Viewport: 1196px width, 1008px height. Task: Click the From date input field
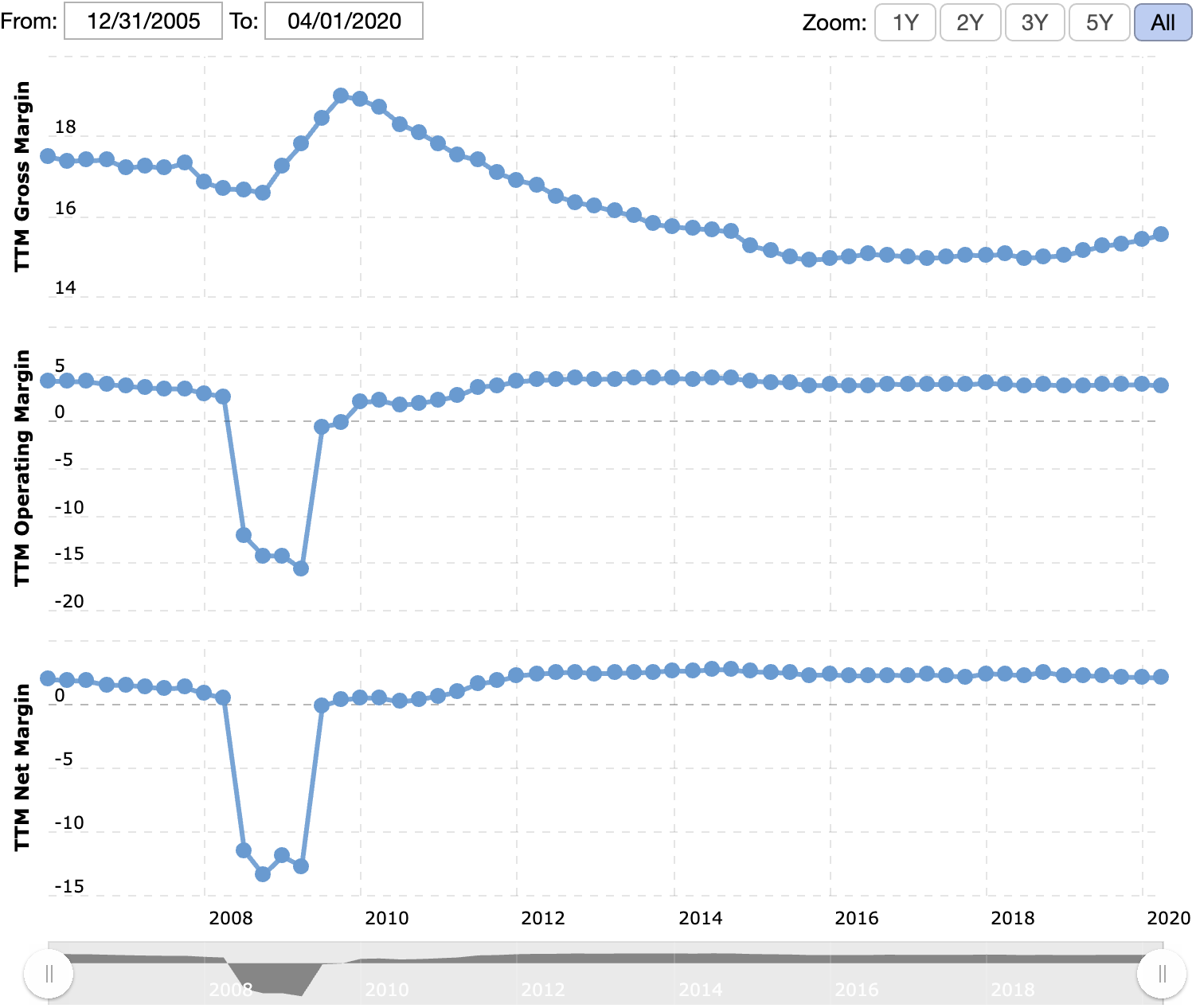(143, 21)
